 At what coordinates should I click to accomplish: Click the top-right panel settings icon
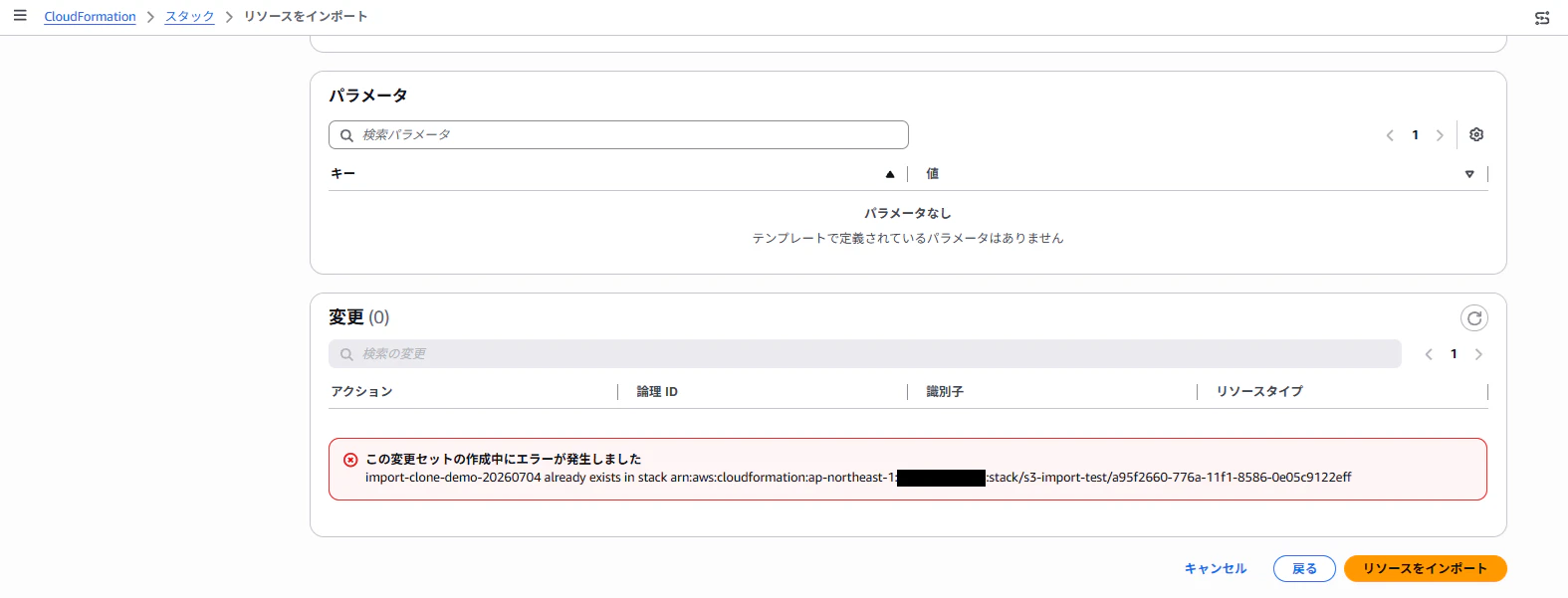coord(1542,18)
